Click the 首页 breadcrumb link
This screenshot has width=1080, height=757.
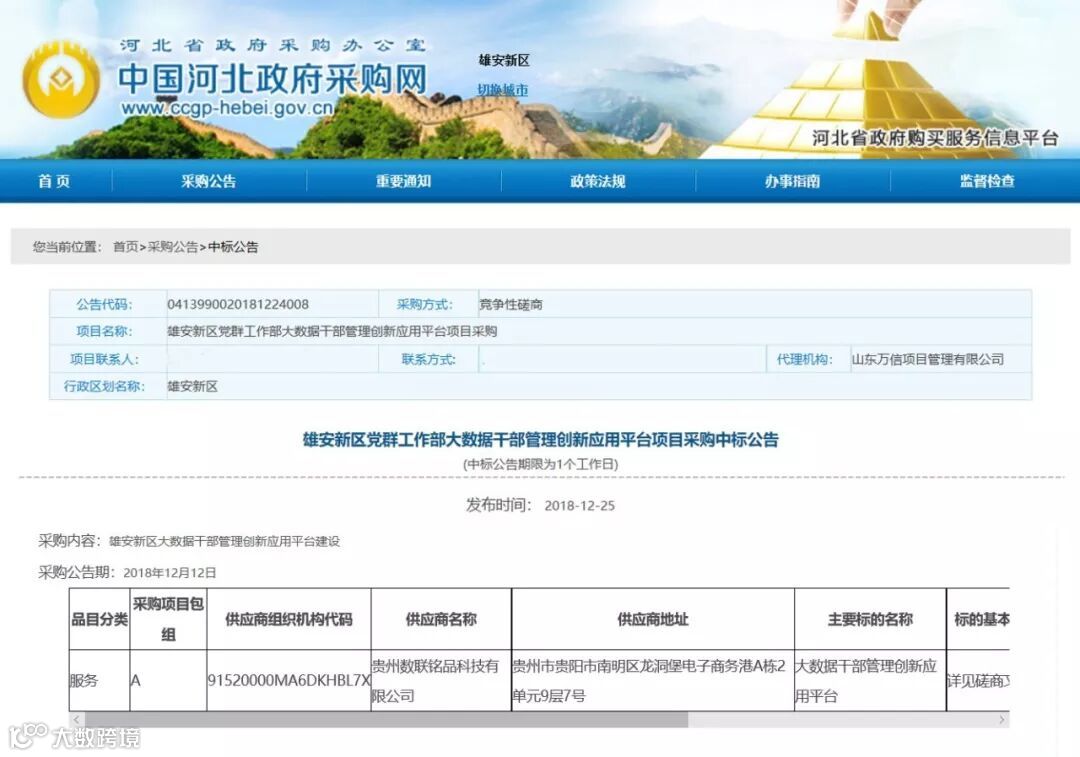[125, 247]
